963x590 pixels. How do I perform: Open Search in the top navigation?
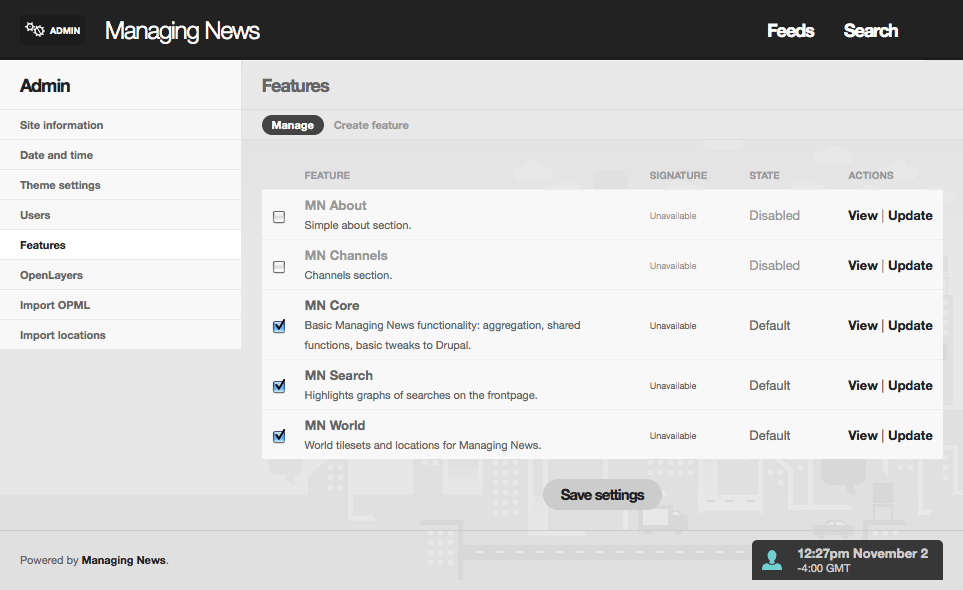[x=871, y=31]
